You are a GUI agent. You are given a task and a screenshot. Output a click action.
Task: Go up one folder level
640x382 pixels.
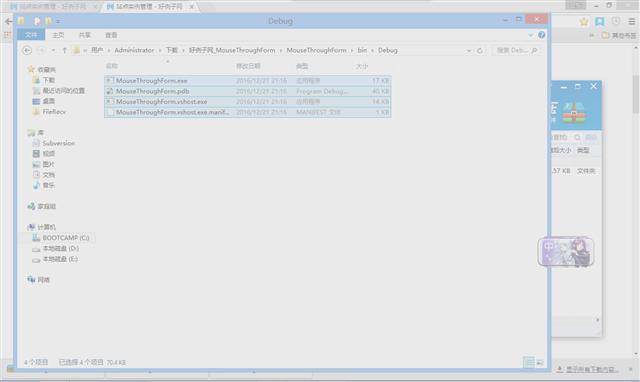pos(64,51)
